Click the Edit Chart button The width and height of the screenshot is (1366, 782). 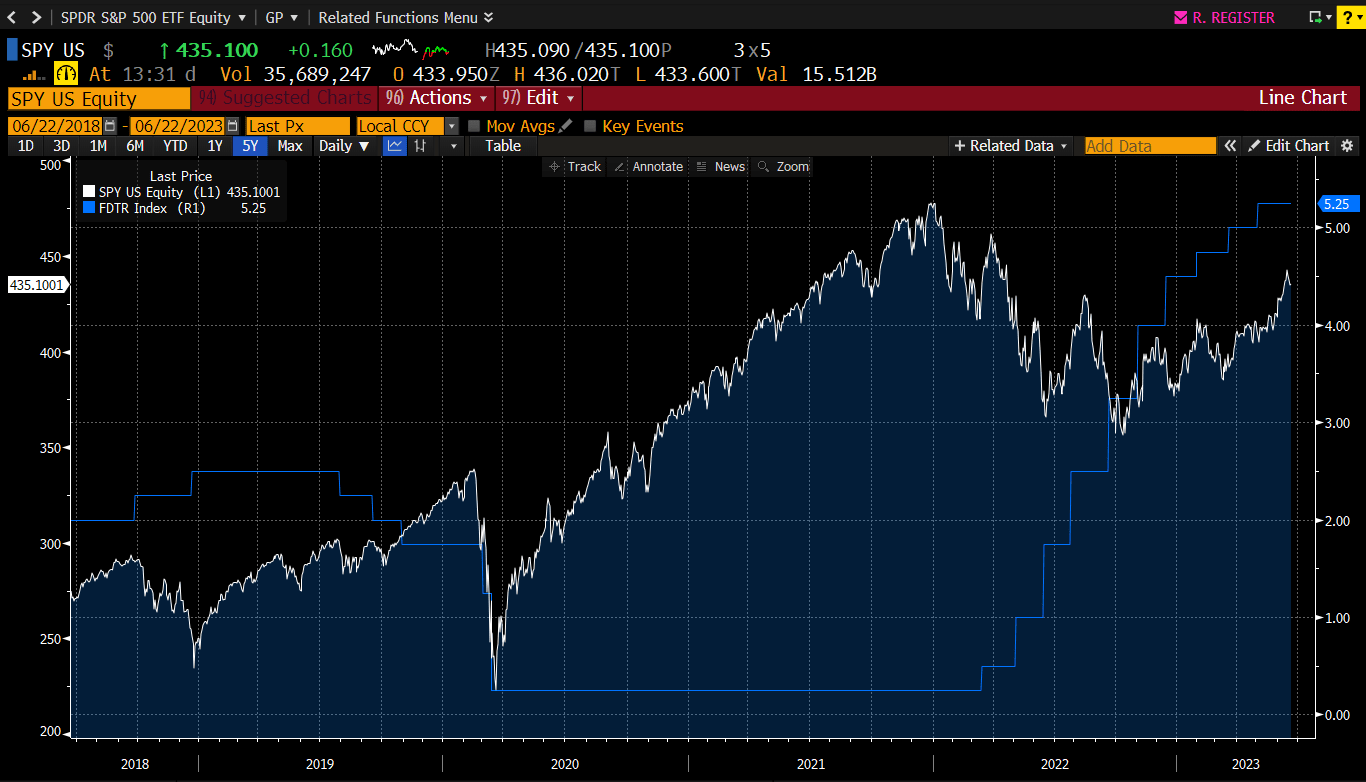click(1295, 145)
